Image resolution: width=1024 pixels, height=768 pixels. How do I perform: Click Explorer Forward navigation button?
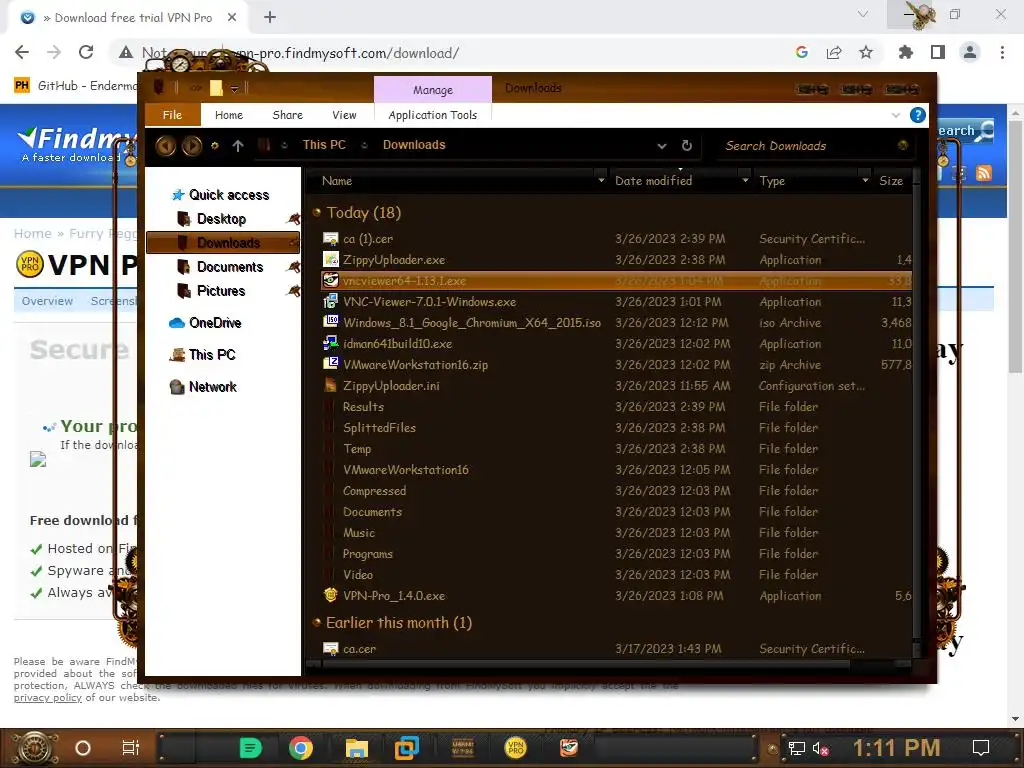[192, 146]
